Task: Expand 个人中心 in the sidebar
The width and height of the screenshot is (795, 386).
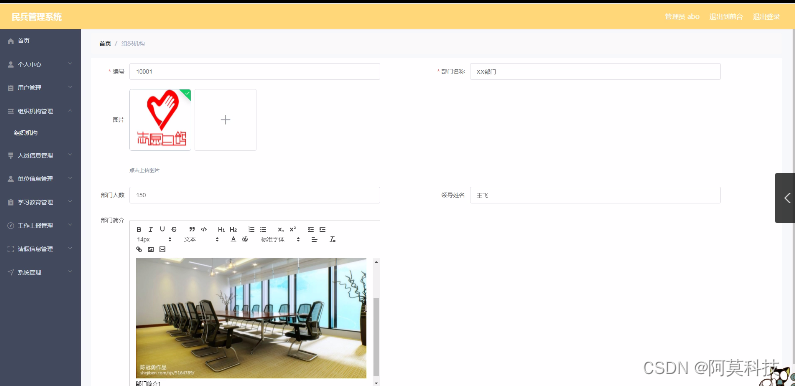Action: tap(40, 64)
